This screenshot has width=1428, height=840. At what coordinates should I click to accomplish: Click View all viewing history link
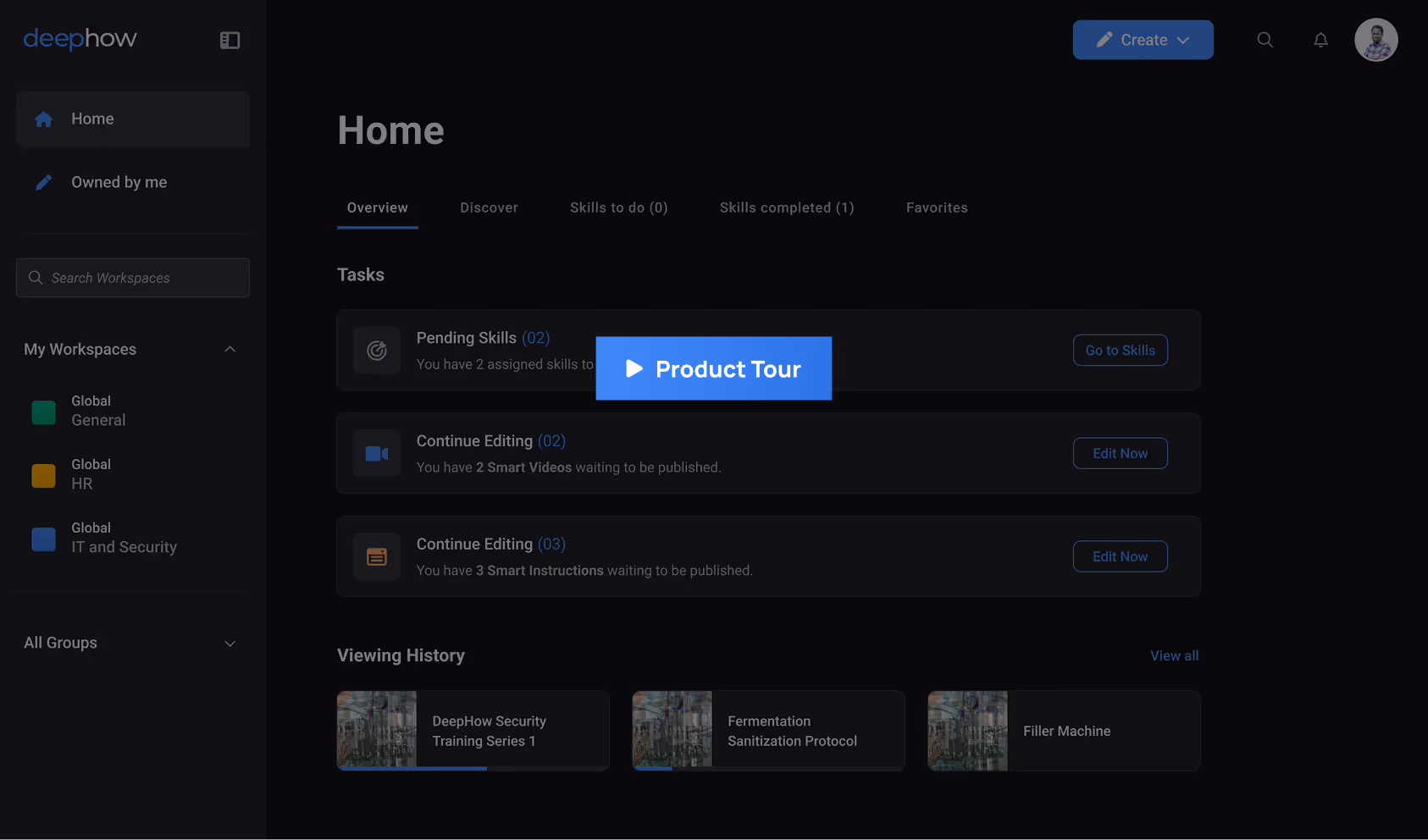pos(1174,655)
